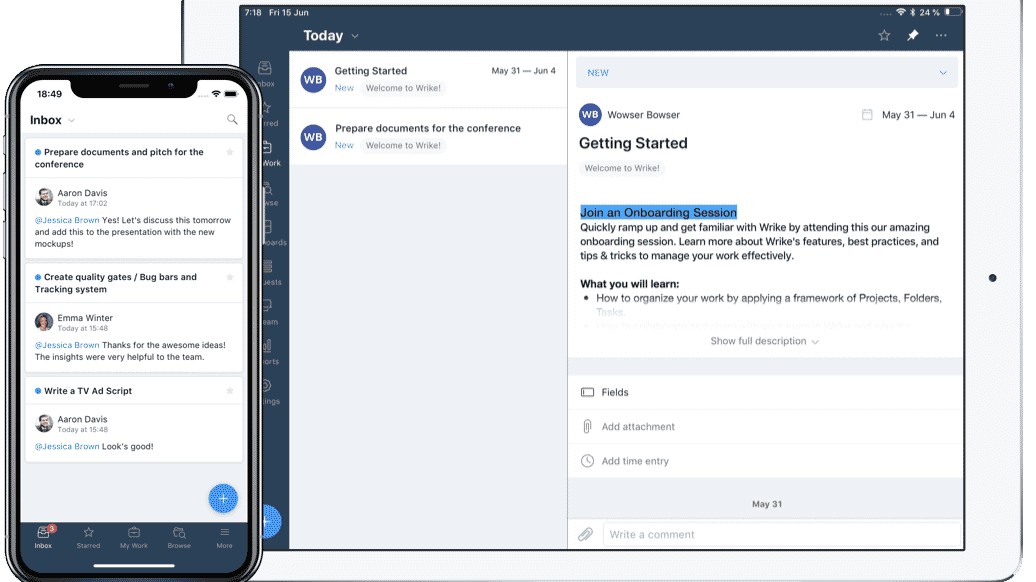This screenshot has height=582, width=1036.
Task: Expand the NEW status dropdown
Action: tap(766, 73)
